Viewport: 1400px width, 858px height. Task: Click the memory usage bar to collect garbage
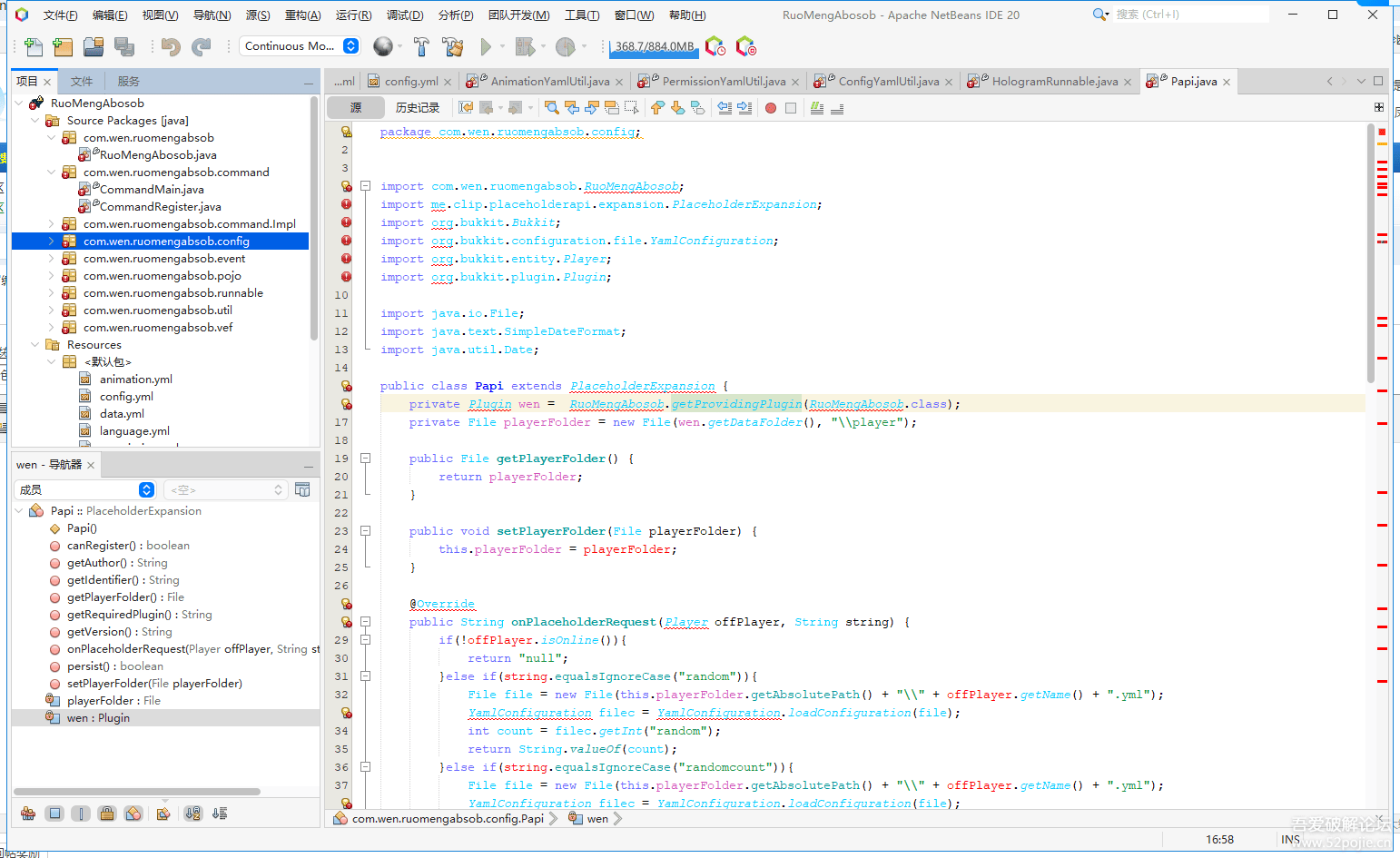point(654,47)
